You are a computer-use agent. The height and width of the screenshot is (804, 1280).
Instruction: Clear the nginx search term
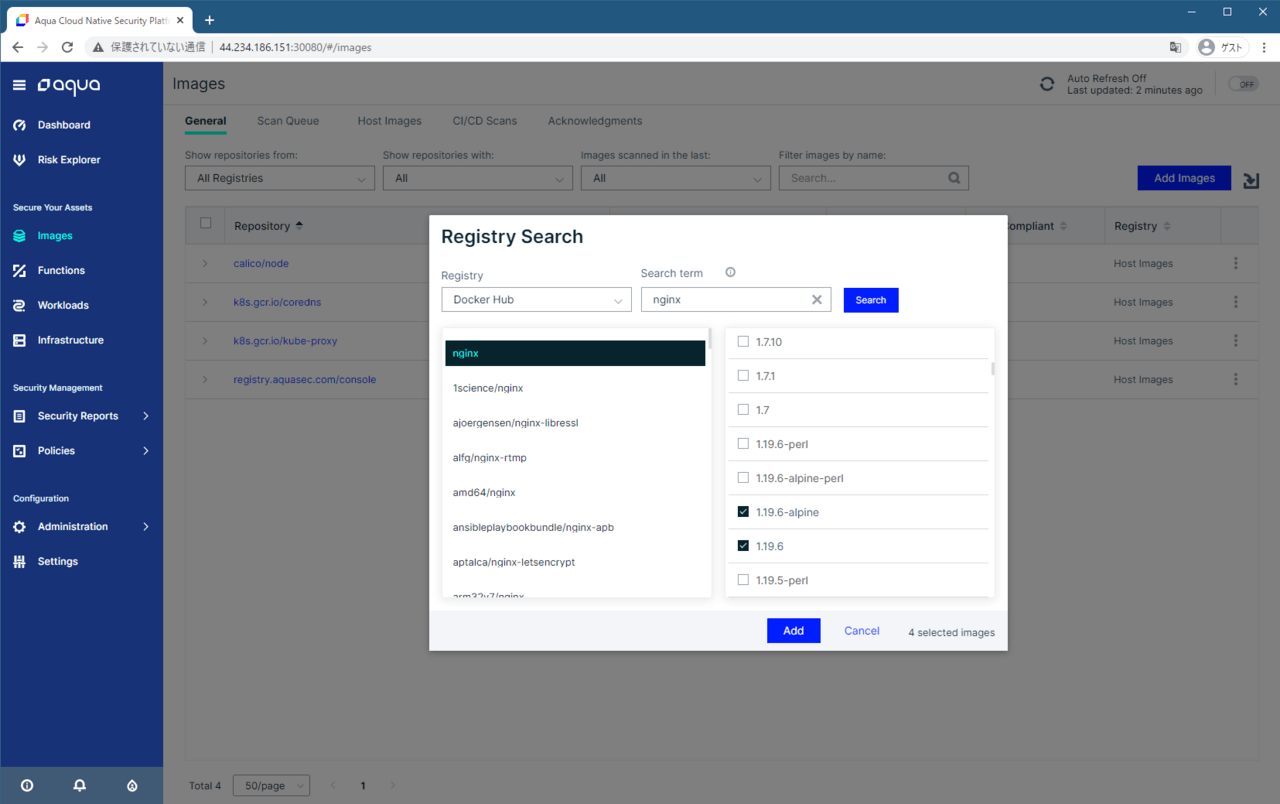pos(817,300)
